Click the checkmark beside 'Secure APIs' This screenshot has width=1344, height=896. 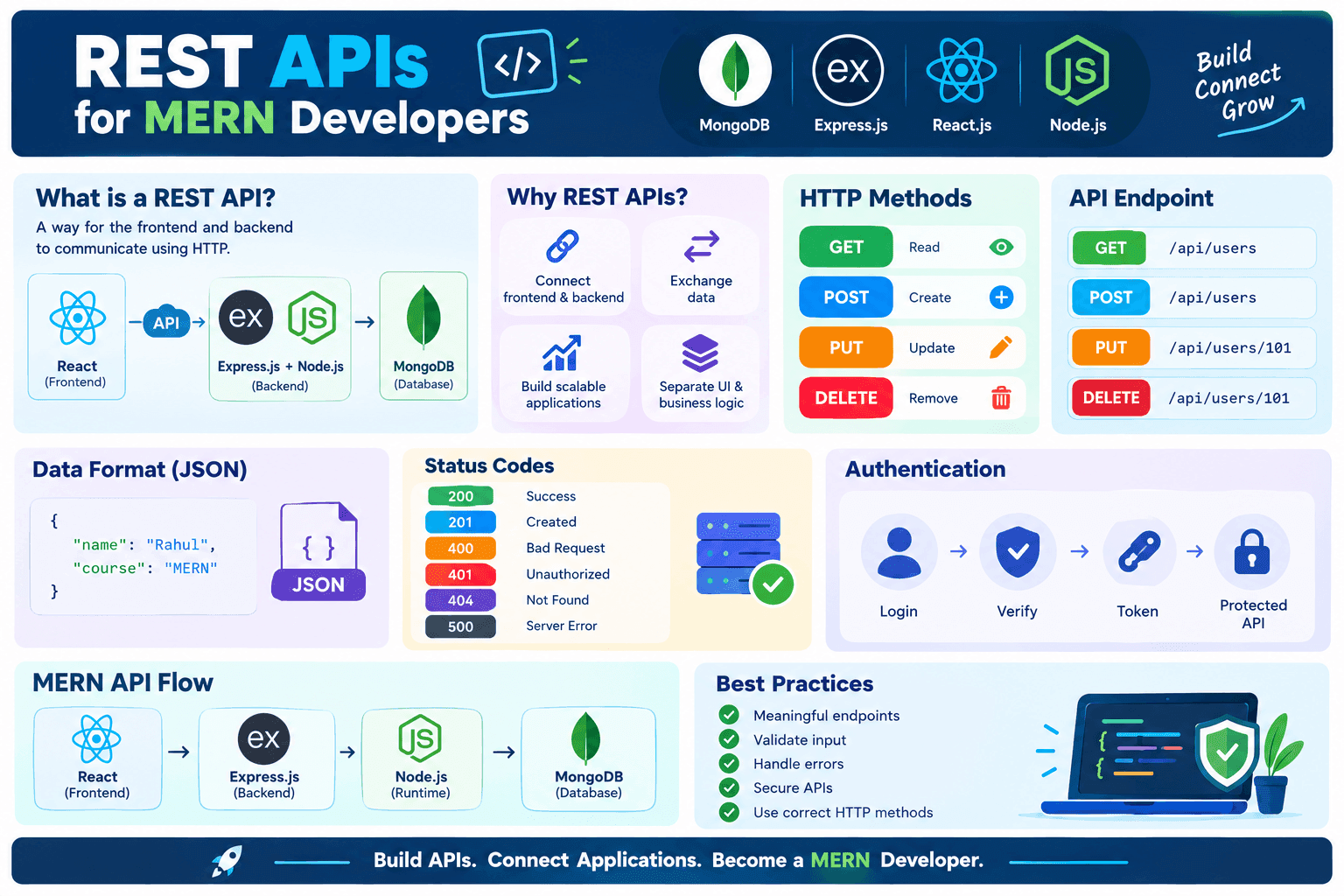click(x=729, y=787)
